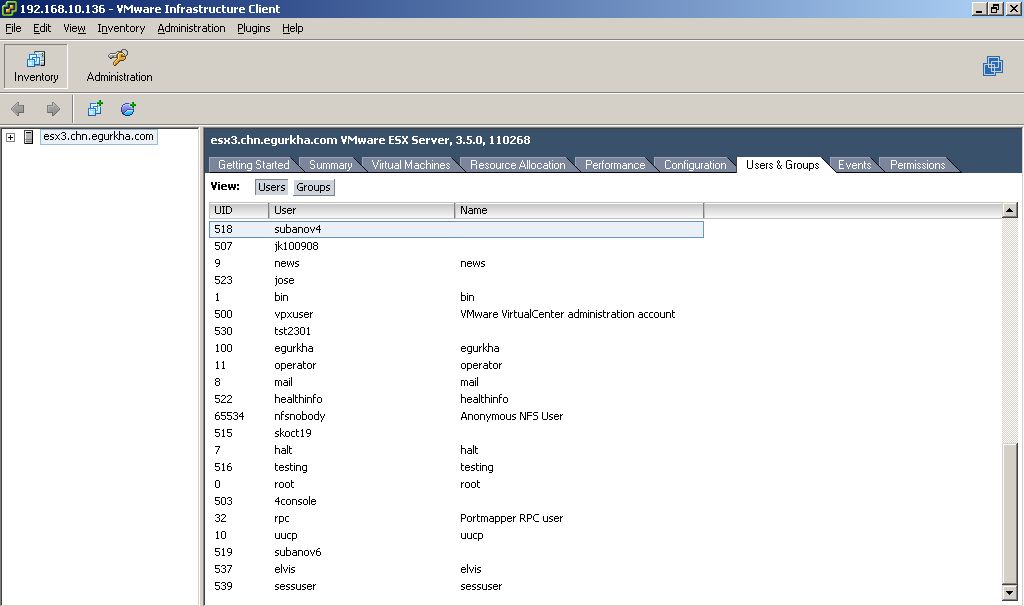This screenshot has height=606, width=1024.
Task: Open the View menu
Action: 74,28
